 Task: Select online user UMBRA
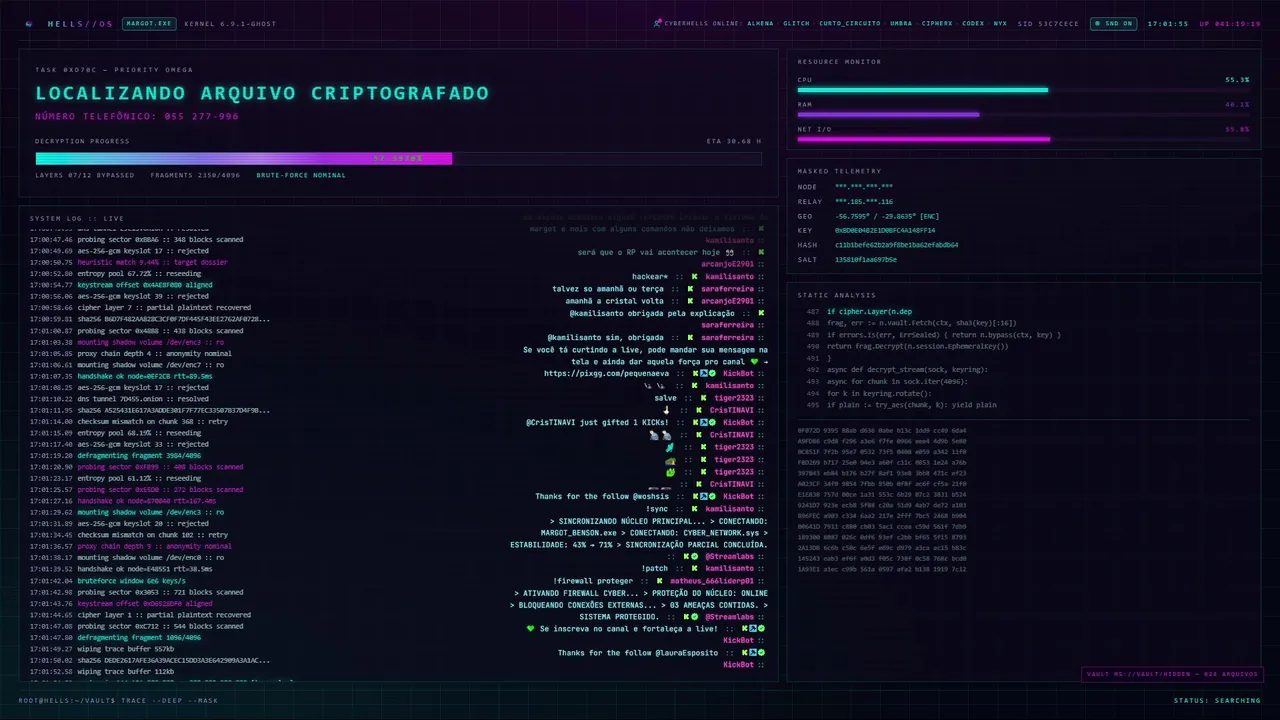pos(901,23)
